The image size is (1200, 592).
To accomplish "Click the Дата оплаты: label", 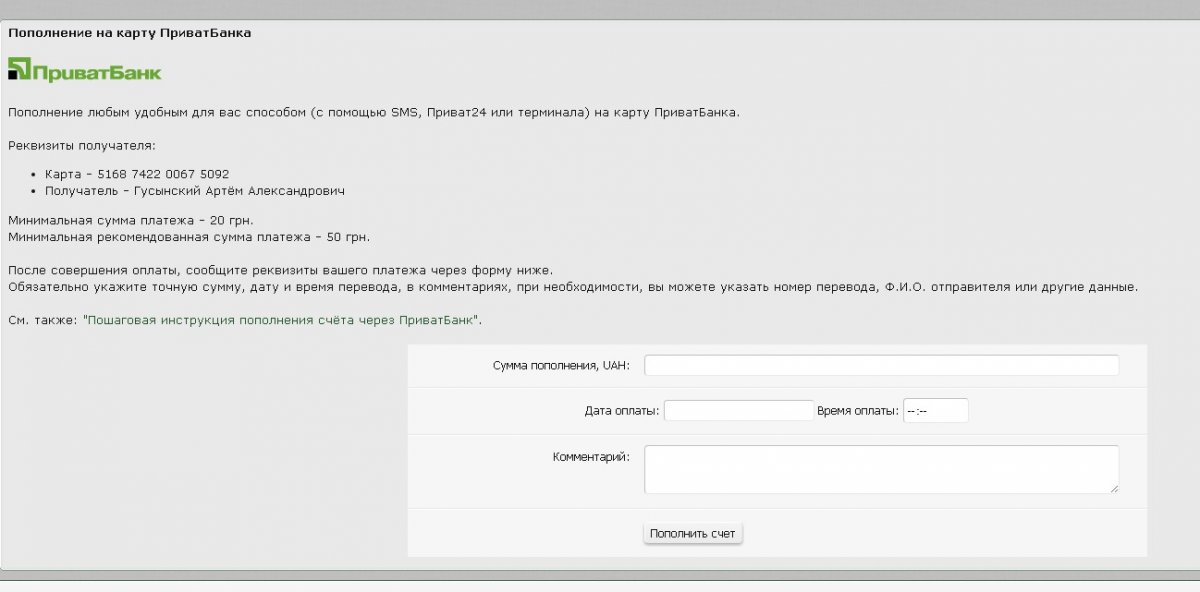I will 622,411.
